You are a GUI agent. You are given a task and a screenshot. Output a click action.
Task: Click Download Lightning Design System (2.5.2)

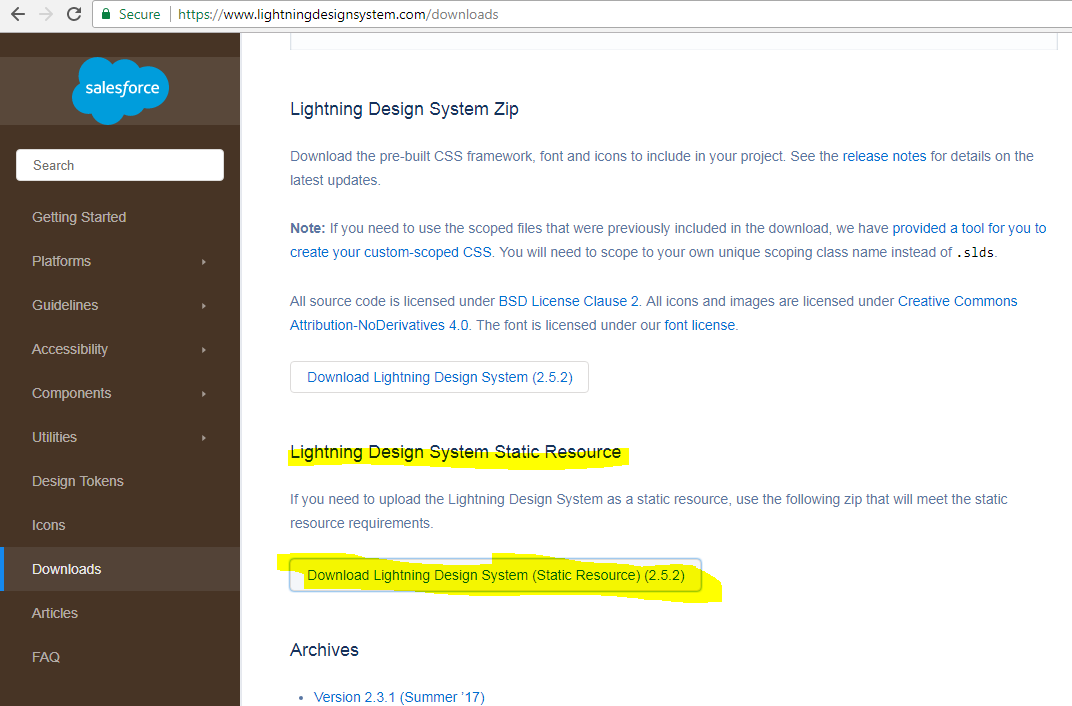coord(439,377)
